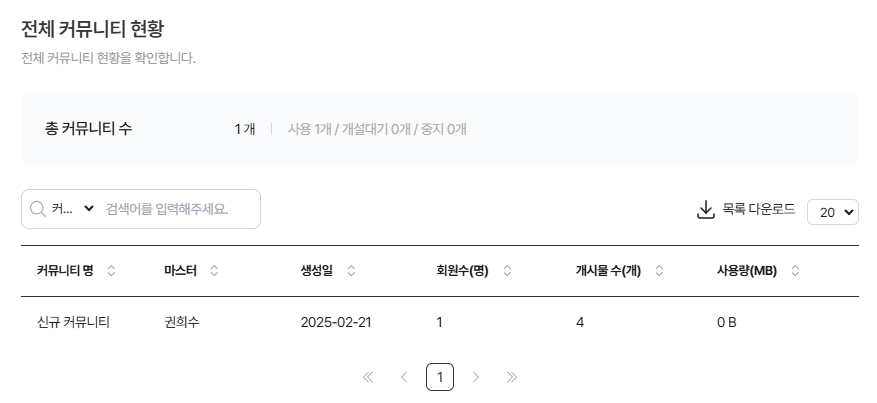Open the search category dropdown

coord(73,209)
